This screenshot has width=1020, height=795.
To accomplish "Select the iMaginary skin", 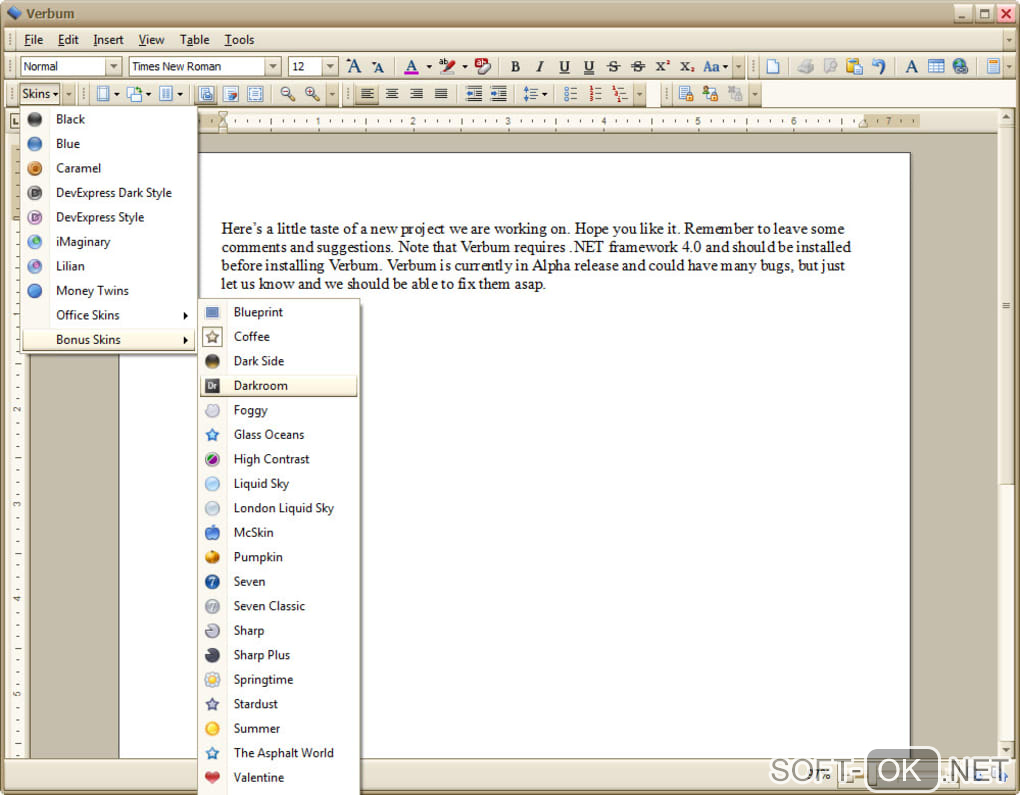I will [109, 241].
